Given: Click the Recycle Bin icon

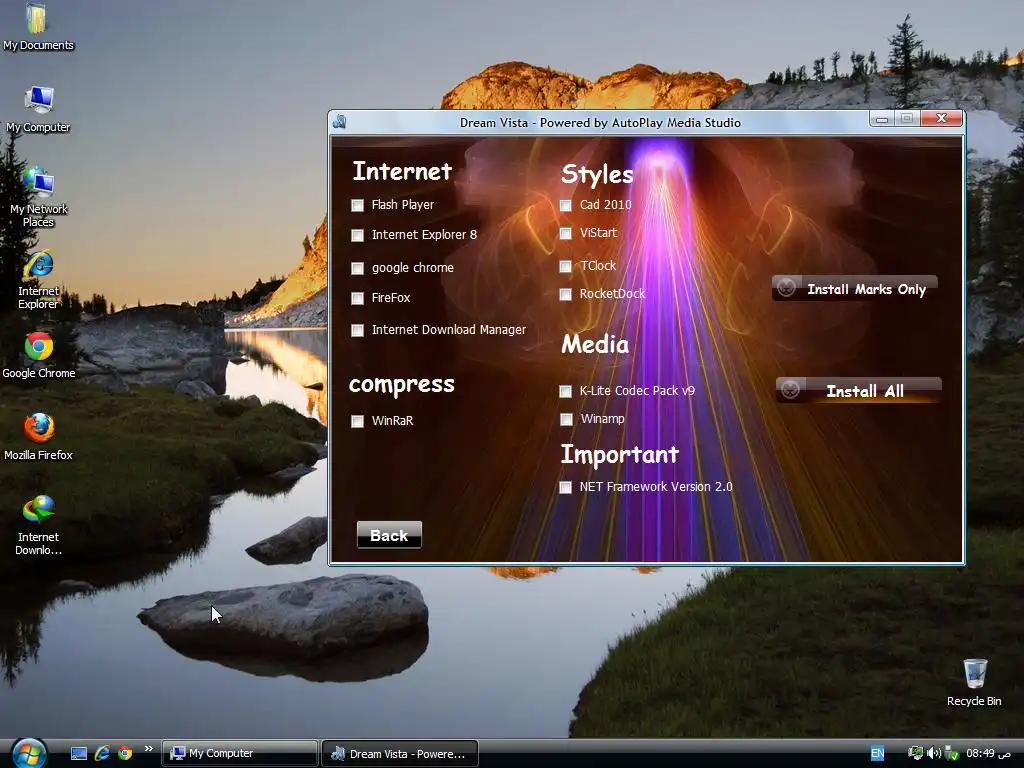Looking at the screenshot, I should [x=974, y=682].
